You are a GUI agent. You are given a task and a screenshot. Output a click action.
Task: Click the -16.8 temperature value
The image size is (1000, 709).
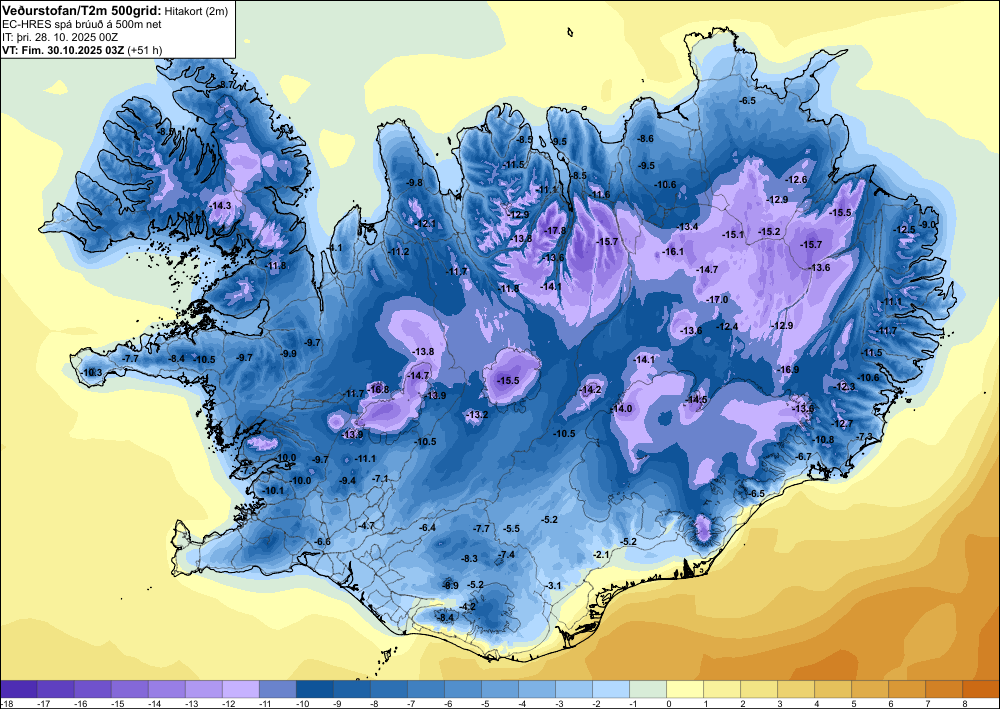tap(379, 389)
